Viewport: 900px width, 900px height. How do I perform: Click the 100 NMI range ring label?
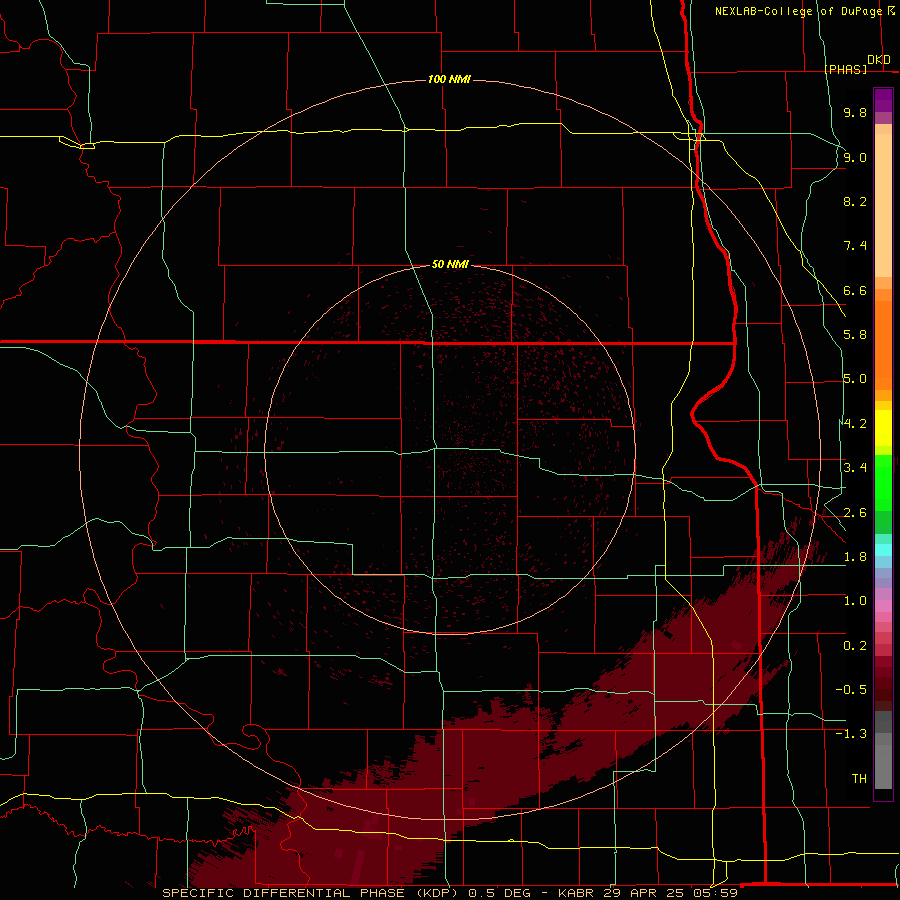(449, 79)
